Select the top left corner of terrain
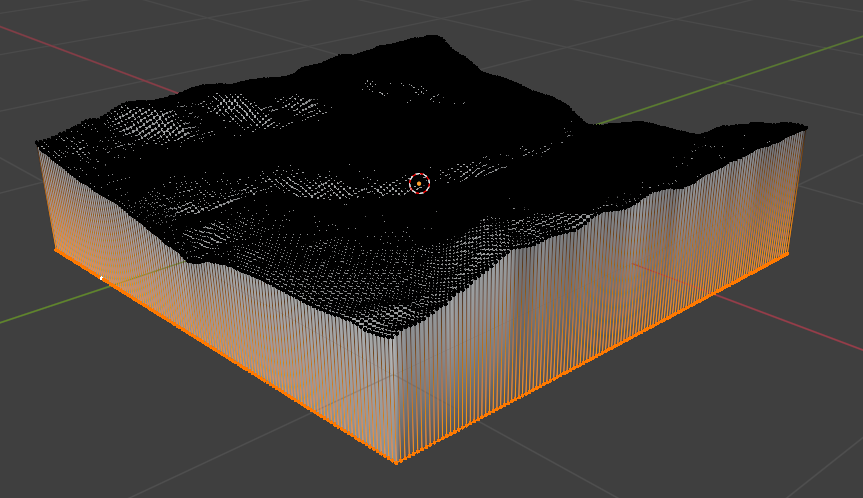Image resolution: width=863 pixels, height=498 pixels. tap(38, 142)
